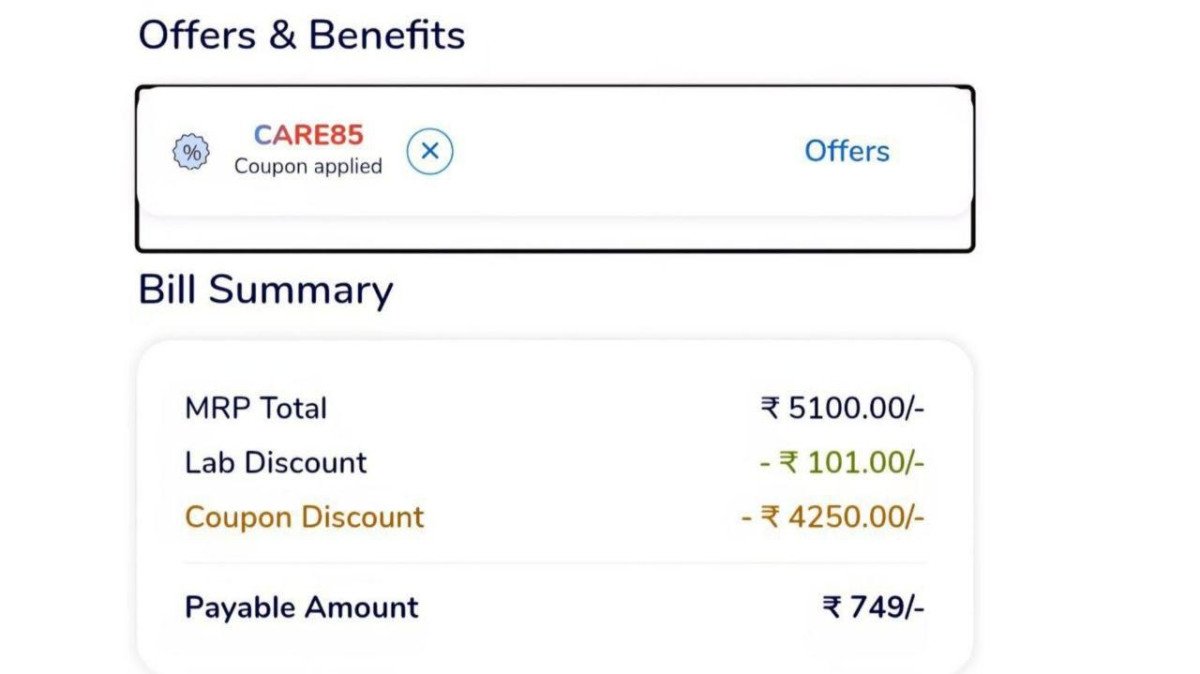Select the MRP Total label
This screenshot has height=674, width=1200.
pyautogui.click(x=256, y=408)
